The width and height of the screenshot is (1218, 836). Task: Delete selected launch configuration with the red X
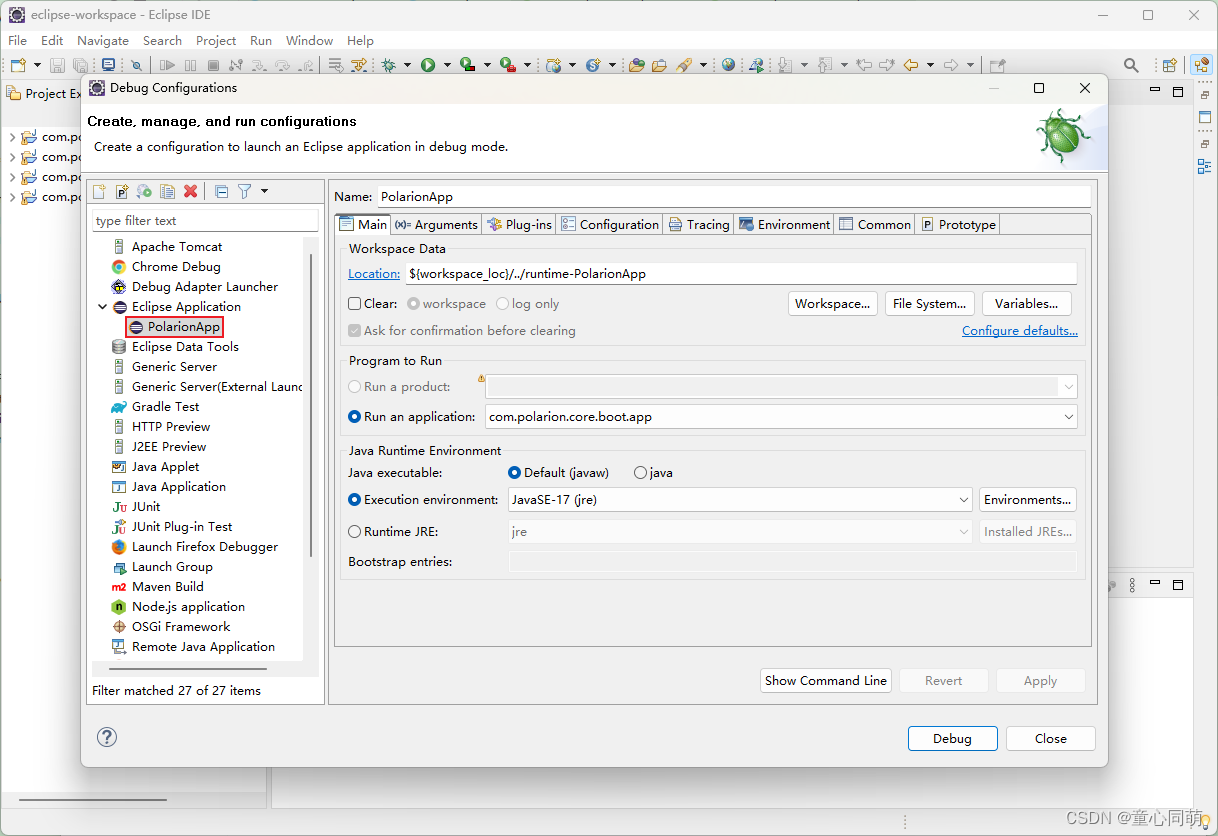click(191, 191)
